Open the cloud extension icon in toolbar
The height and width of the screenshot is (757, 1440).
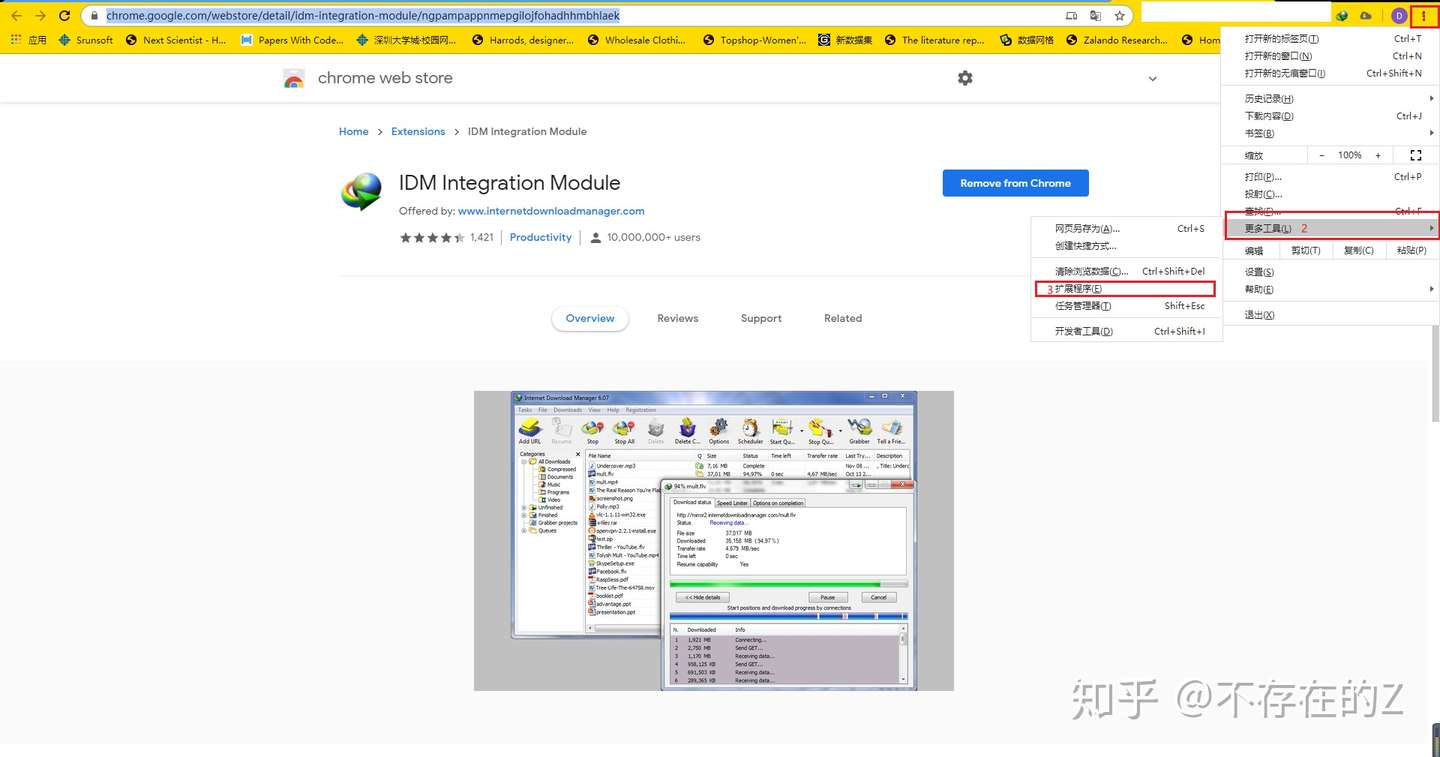(1366, 16)
